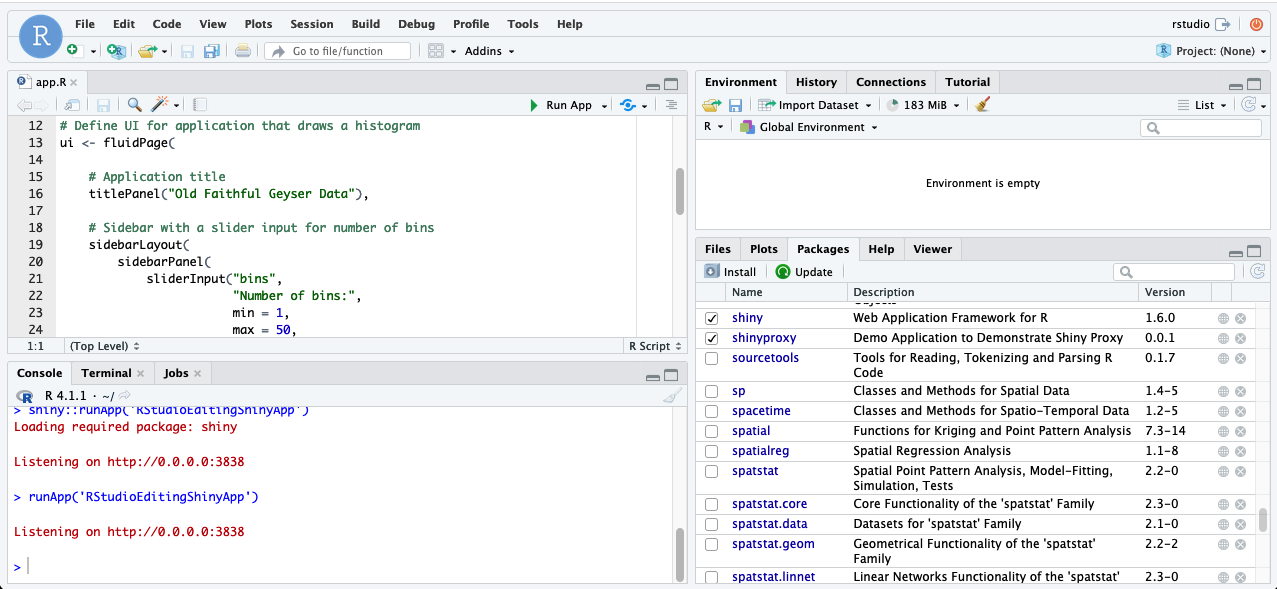Click Refresh icon in Environment pane
The width and height of the screenshot is (1277, 589).
(x=1248, y=105)
